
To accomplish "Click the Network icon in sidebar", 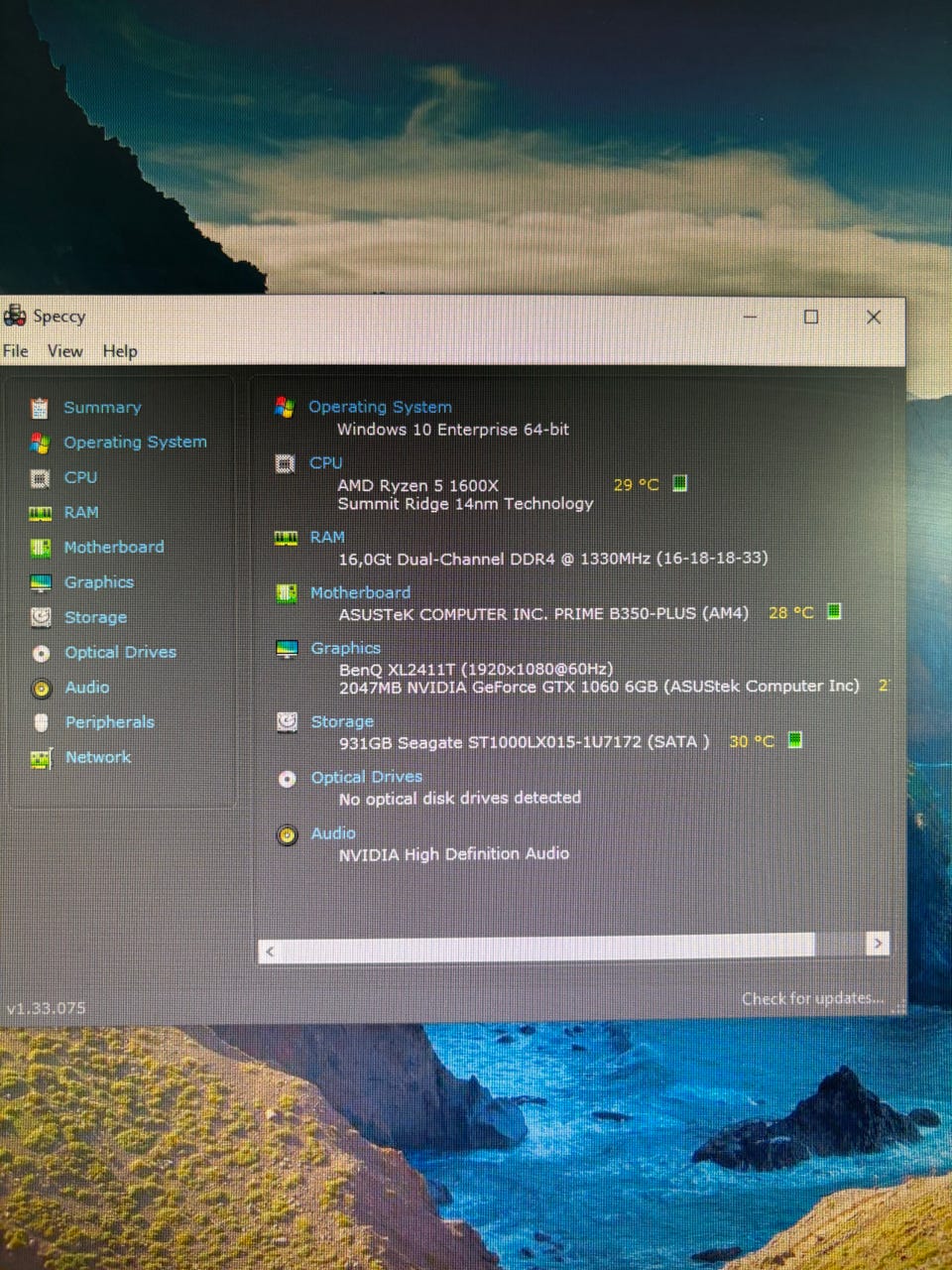I will [41, 758].
